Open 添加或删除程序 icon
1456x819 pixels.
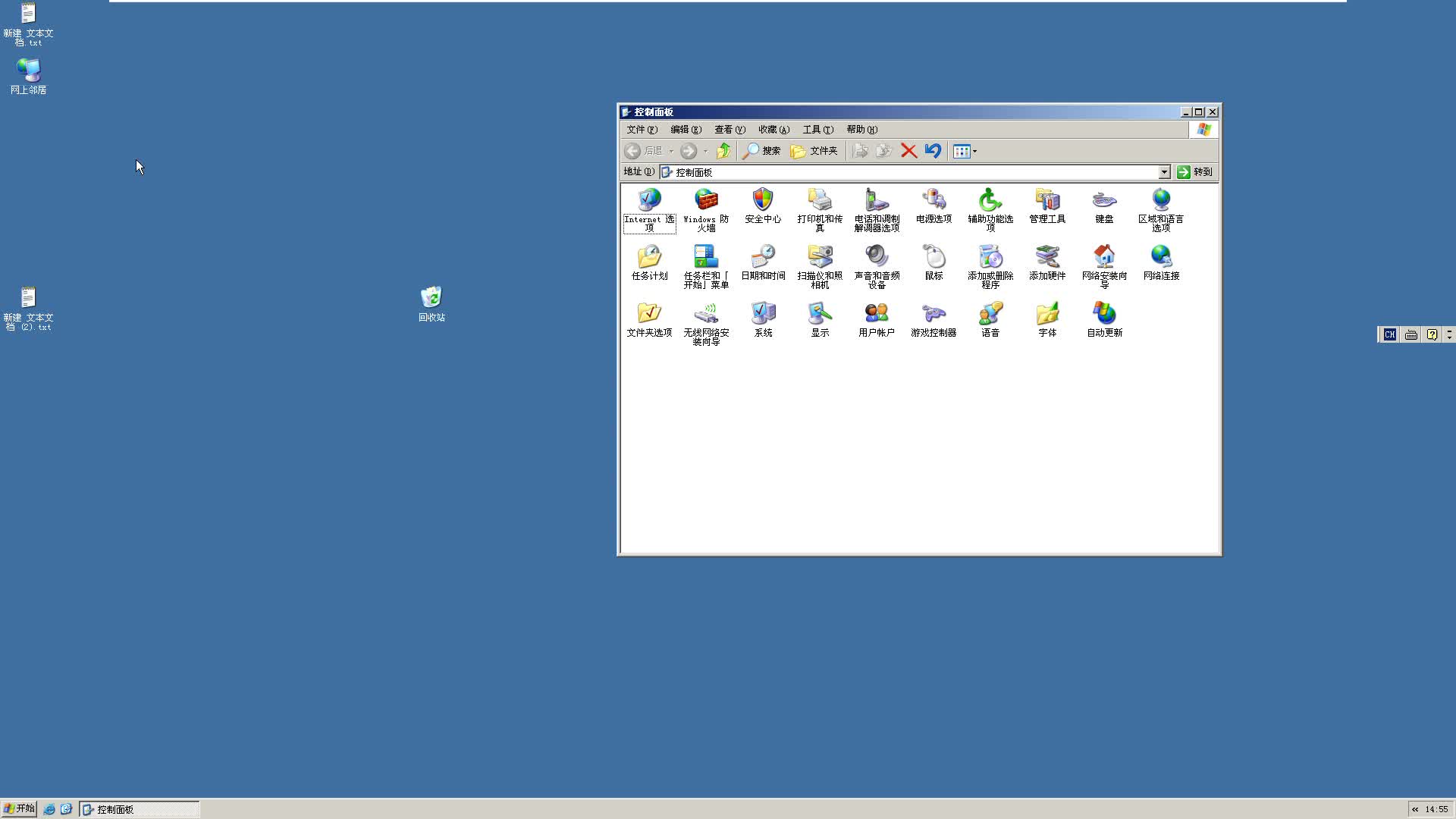pyautogui.click(x=990, y=266)
